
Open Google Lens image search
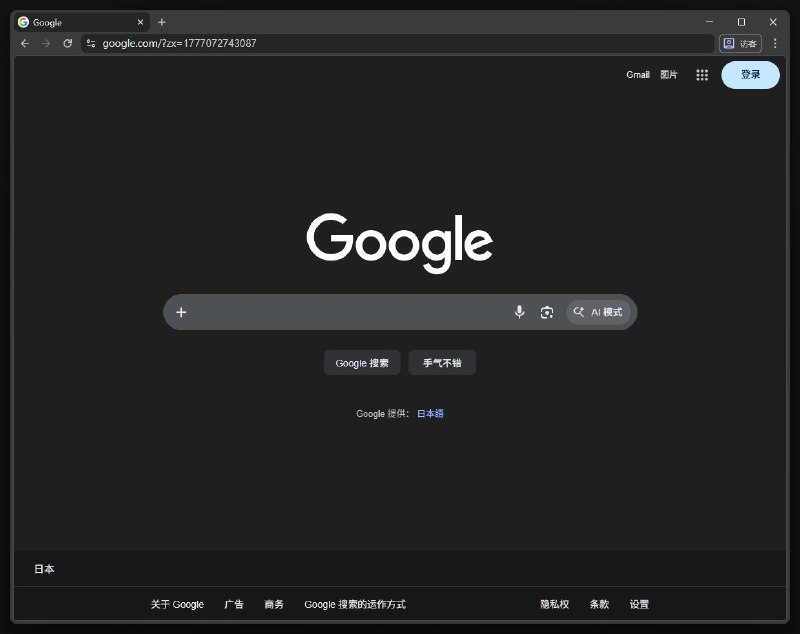click(546, 312)
